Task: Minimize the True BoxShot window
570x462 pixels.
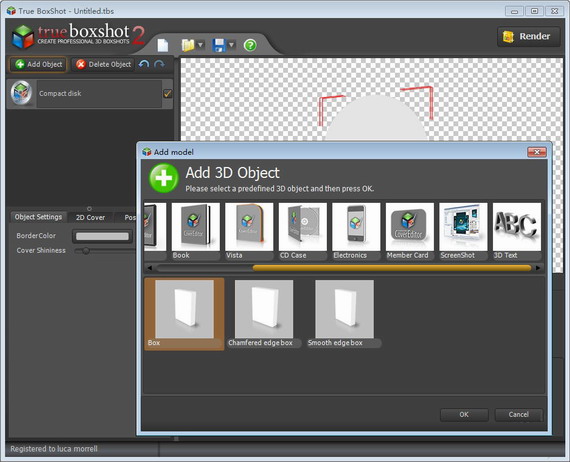Action: 514,11
